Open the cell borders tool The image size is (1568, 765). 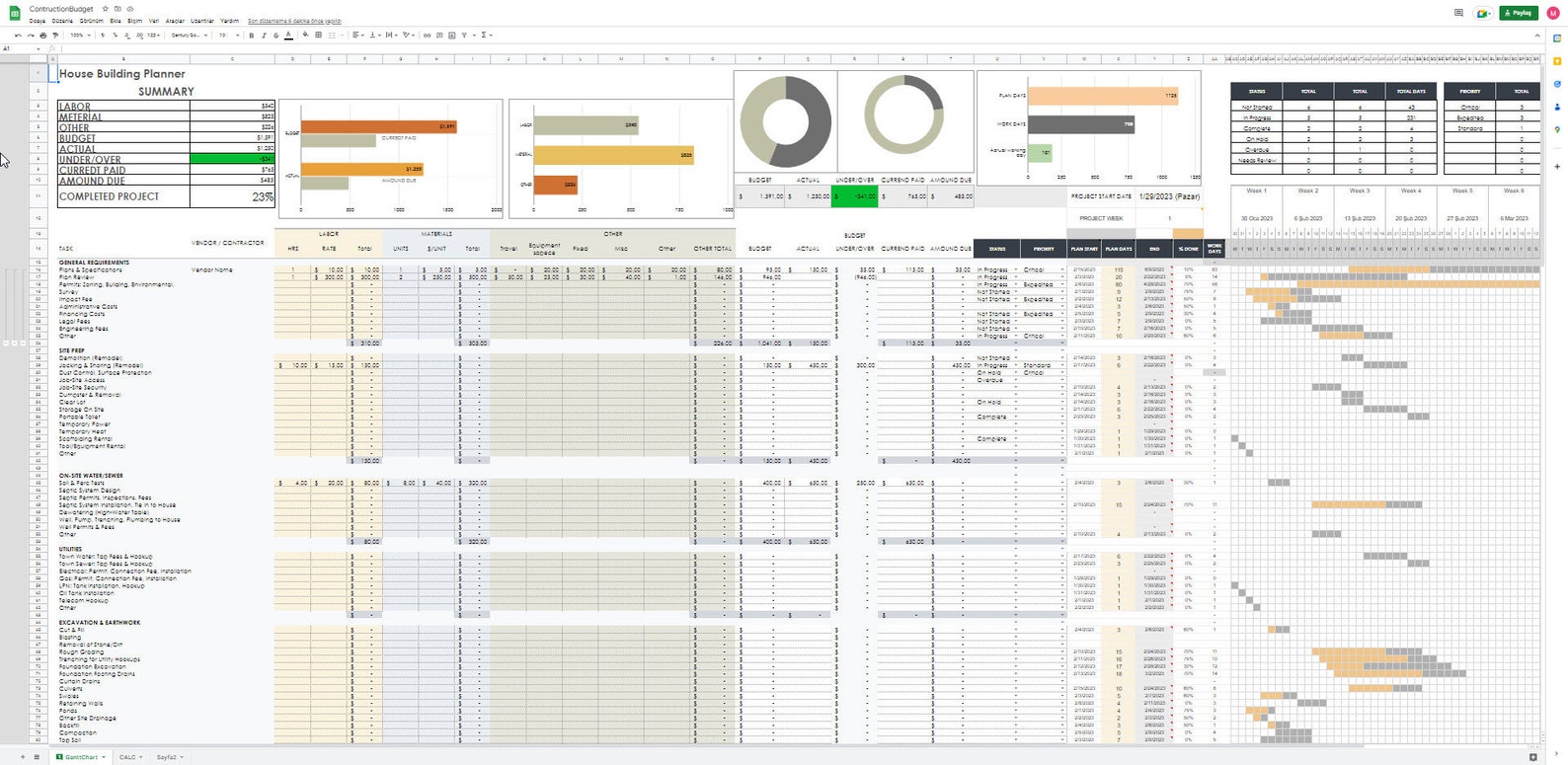click(318, 36)
